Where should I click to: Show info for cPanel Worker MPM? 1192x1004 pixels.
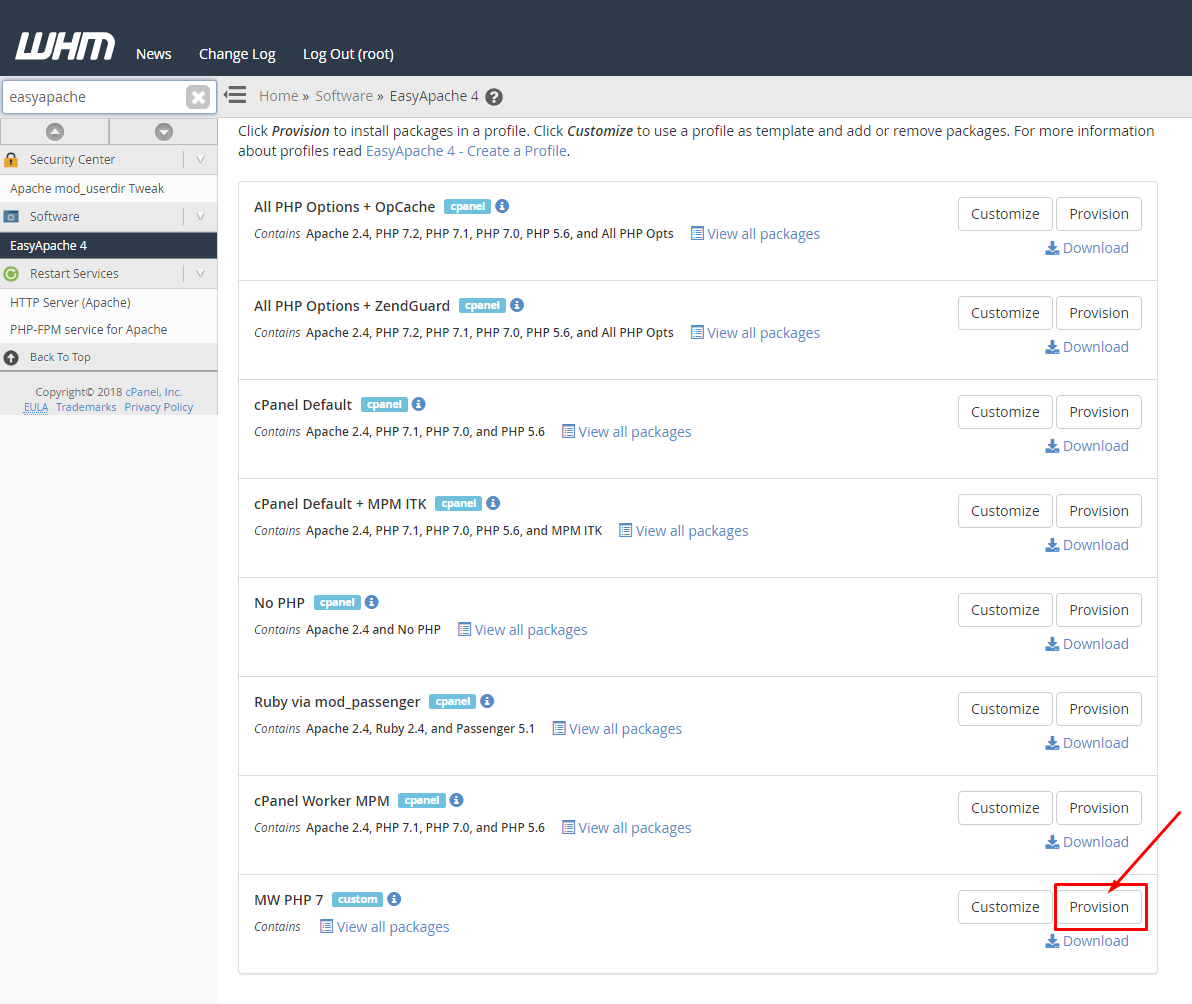click(457, 800)
